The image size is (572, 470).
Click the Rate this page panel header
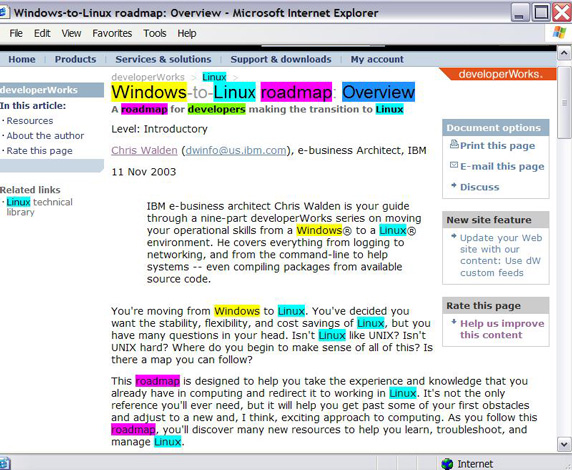[x=495, y=305]
